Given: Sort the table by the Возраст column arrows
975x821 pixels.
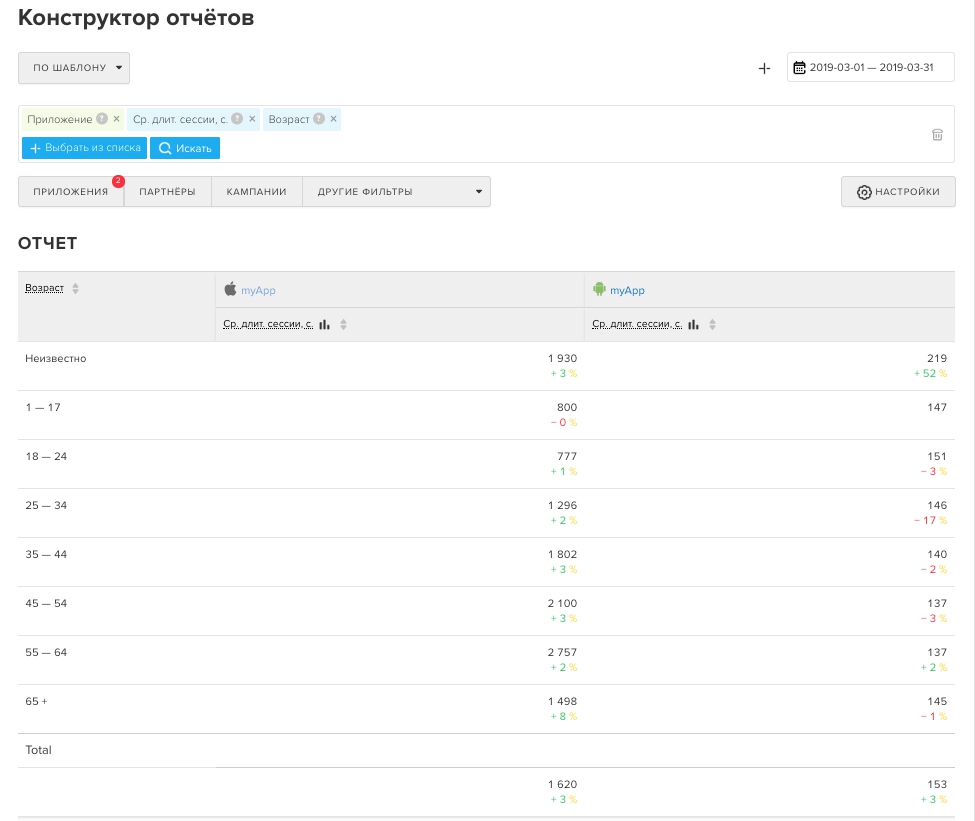Looking at the screenshot, I should coord(75,289).
